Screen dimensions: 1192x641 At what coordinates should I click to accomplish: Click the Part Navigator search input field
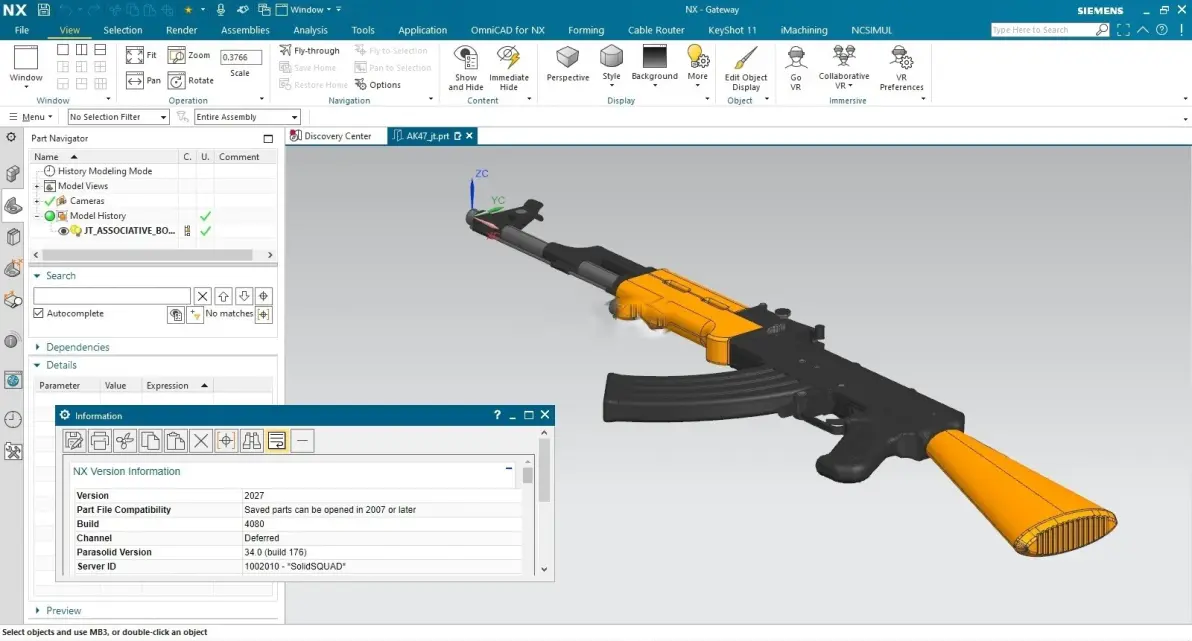(x=112, y=296)
